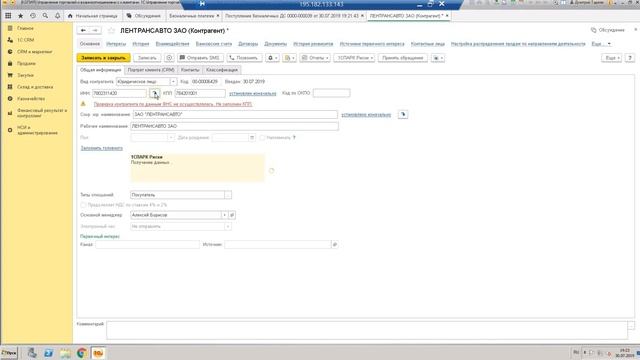The height and width of the screenshot is (360, 640).
Task: Click Записать button
Action: tap(147, 58)
